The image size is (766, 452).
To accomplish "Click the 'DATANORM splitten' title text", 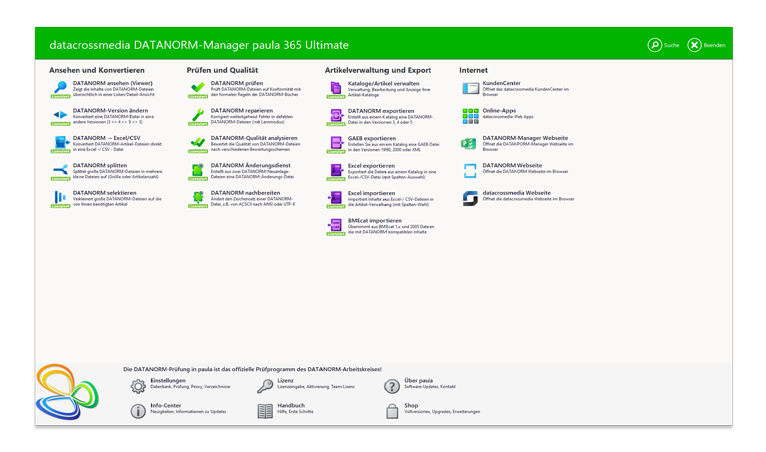I will [100, 165].
